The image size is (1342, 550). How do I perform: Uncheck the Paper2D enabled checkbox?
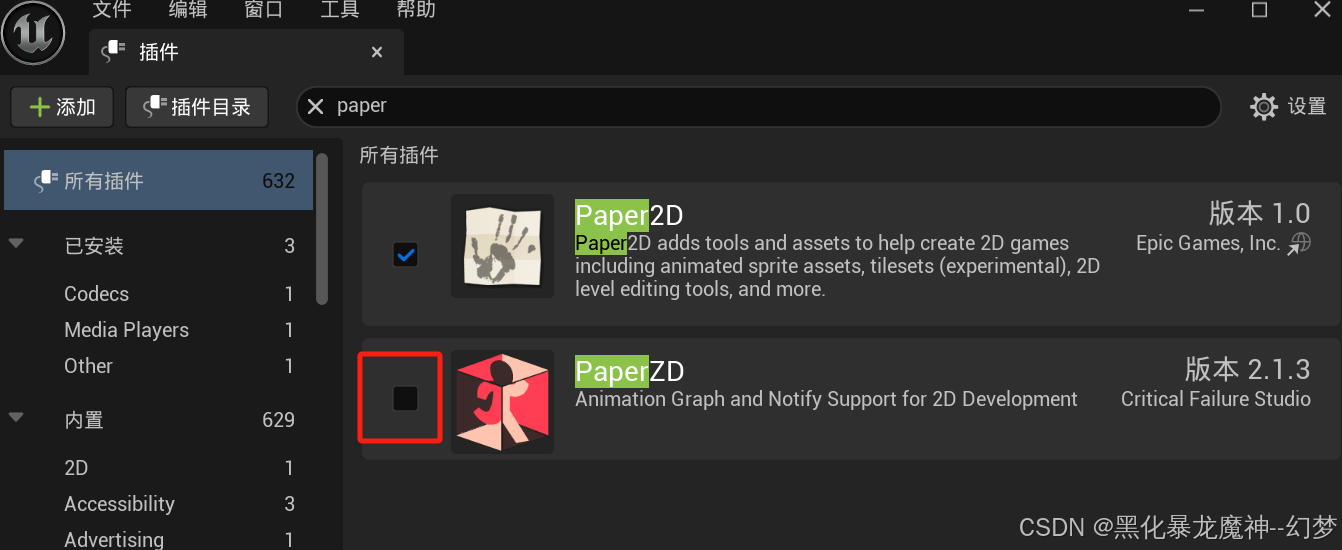coord(405,255)
